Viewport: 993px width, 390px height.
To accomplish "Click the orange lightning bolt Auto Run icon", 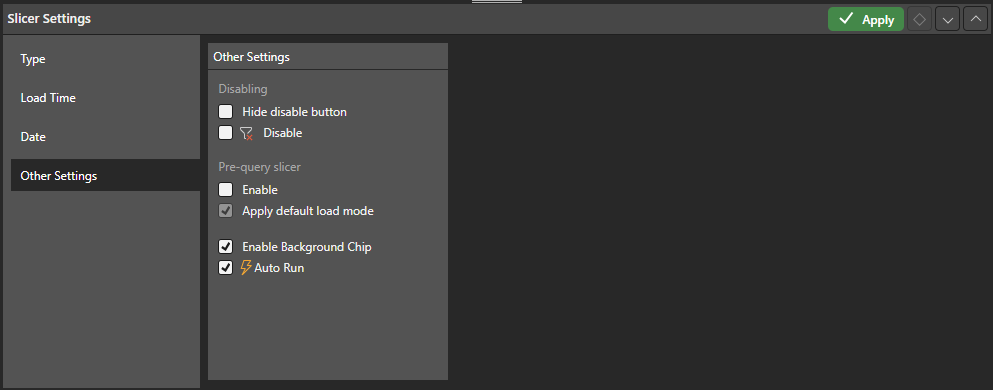I will (x=246, y=268).
